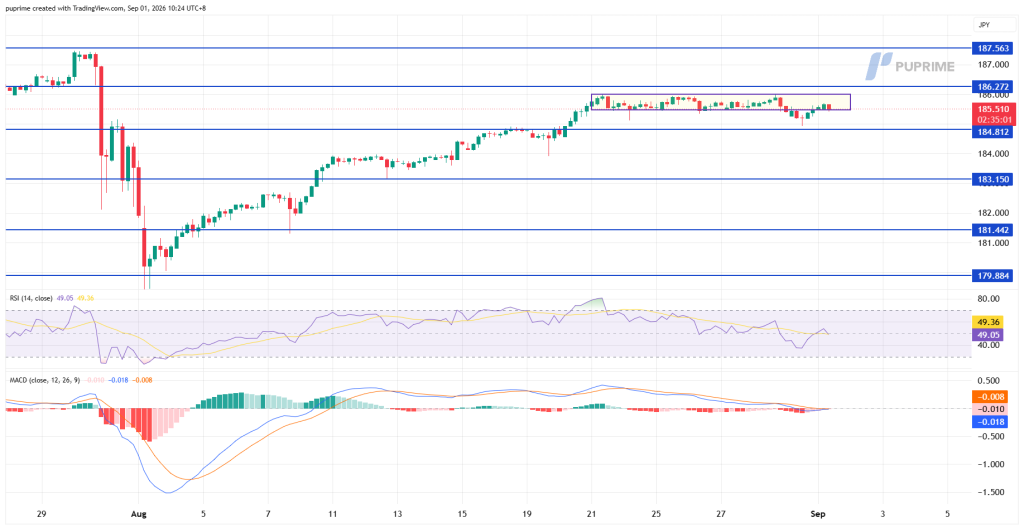Click the current price 185.510 red tag

coord(992,114)
